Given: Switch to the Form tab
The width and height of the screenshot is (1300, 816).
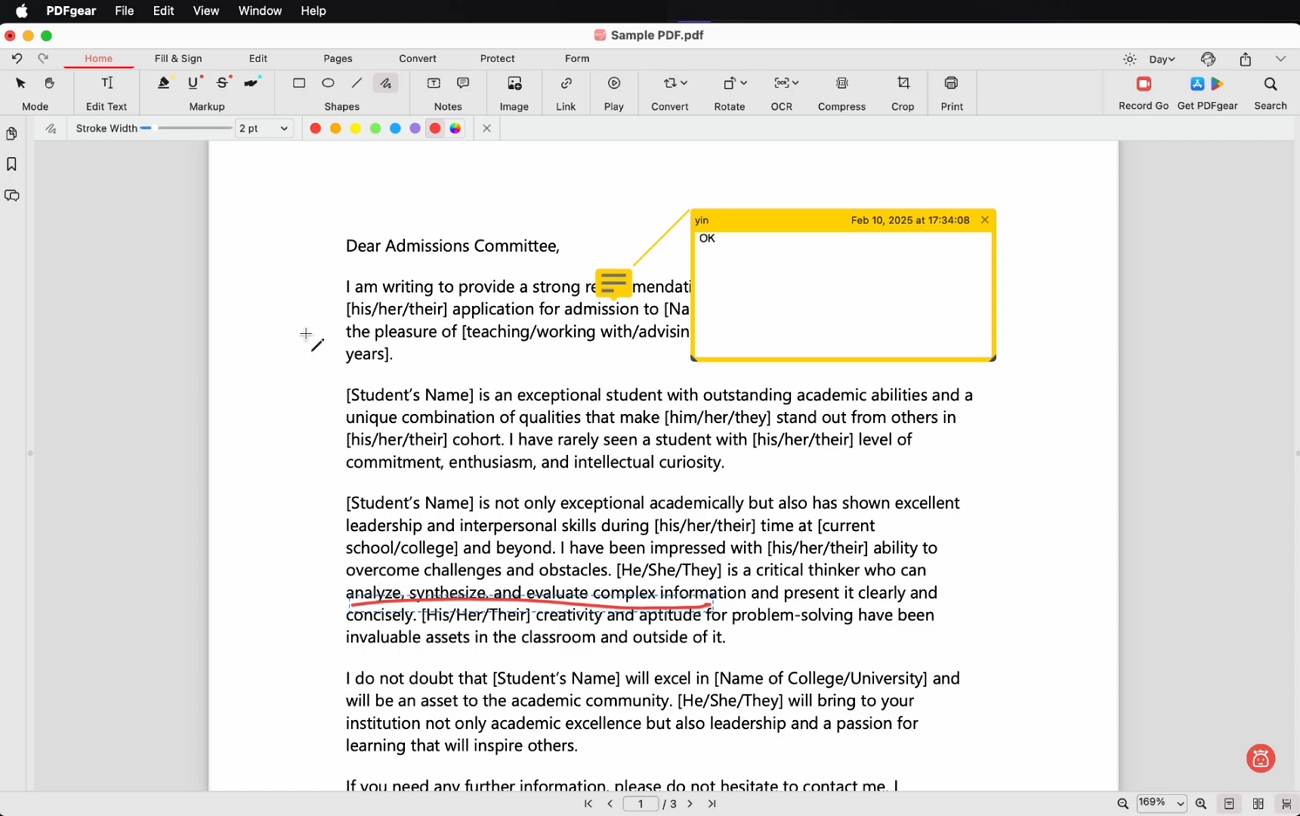Looking at the screenshot, I should pyautogui.click(x=577, y=59).
